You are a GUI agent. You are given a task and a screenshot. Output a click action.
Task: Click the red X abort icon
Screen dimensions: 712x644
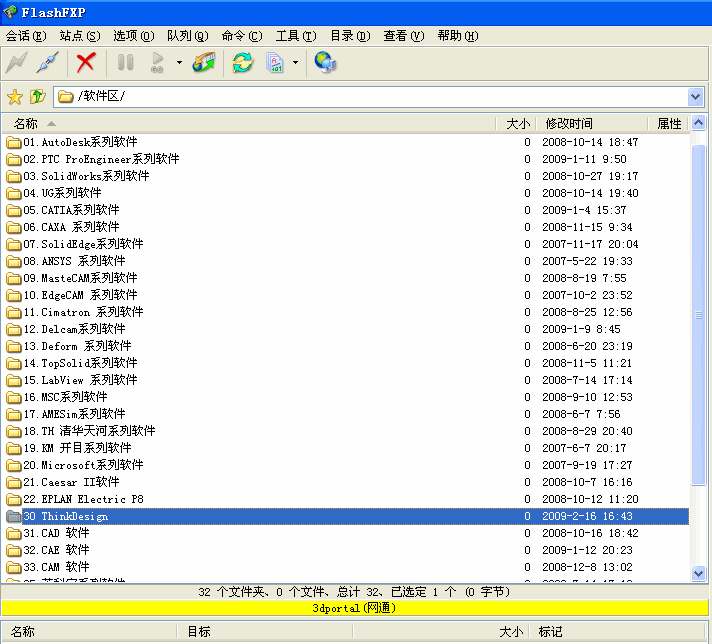[86, 62]
